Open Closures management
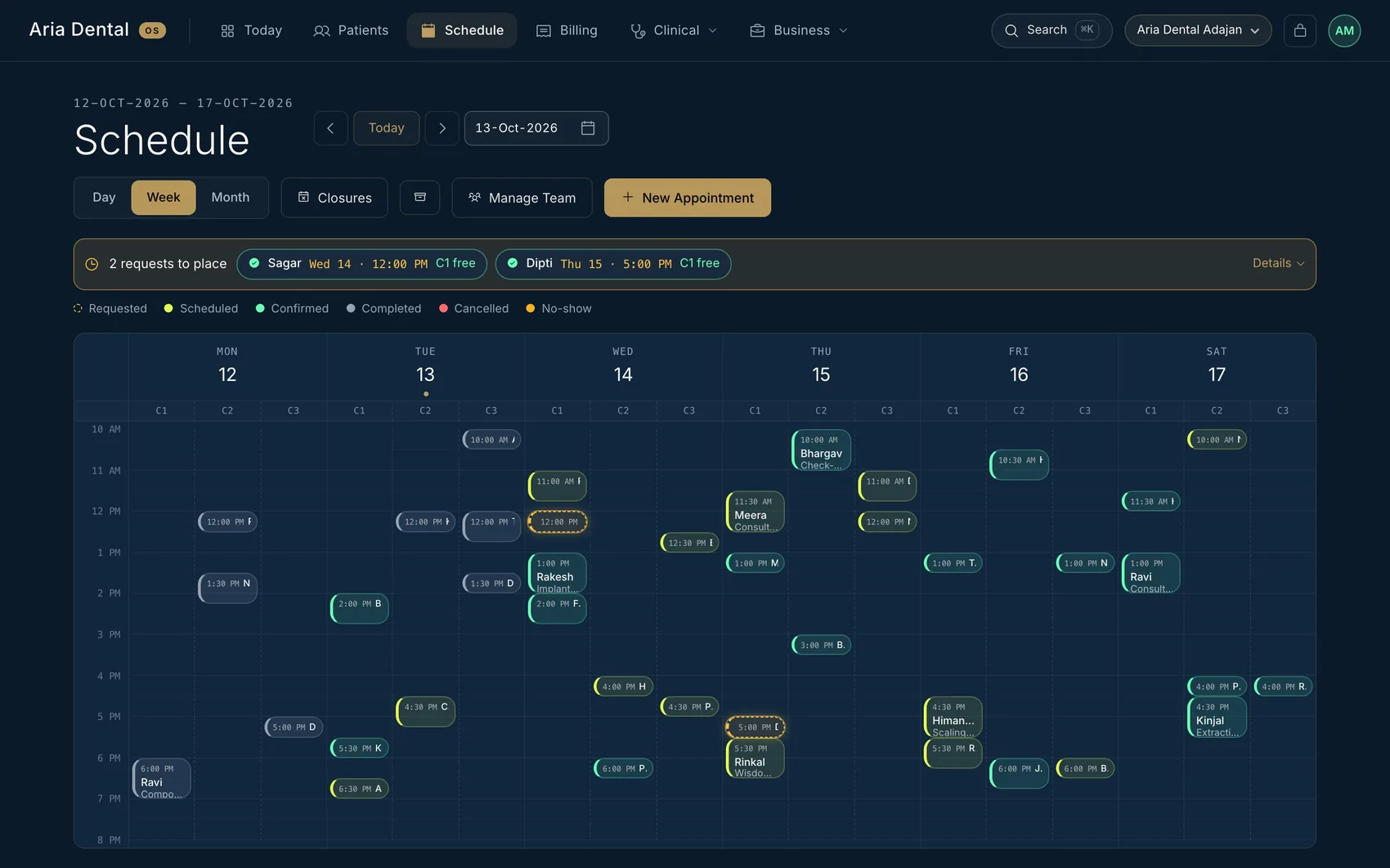This screenshot has width=1390, height=868. tap(334, 197)
